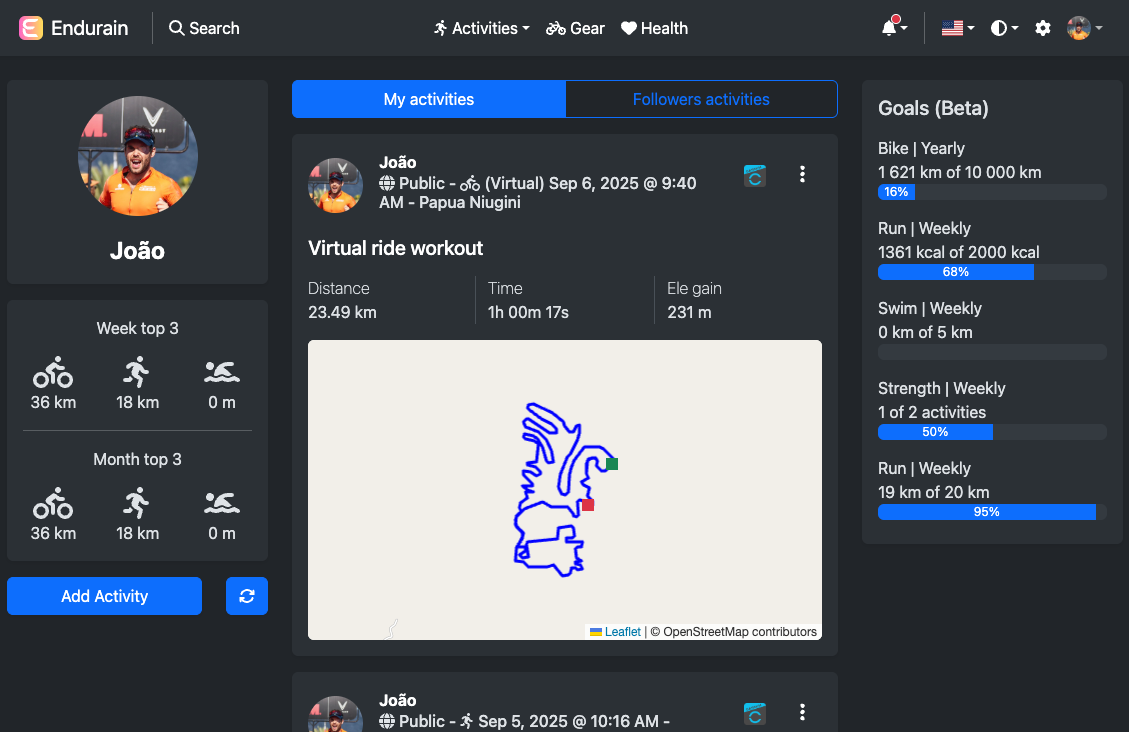
Task: Switch to the Followers activities tab
Action: pyautogui.click(x=701, y=99)
